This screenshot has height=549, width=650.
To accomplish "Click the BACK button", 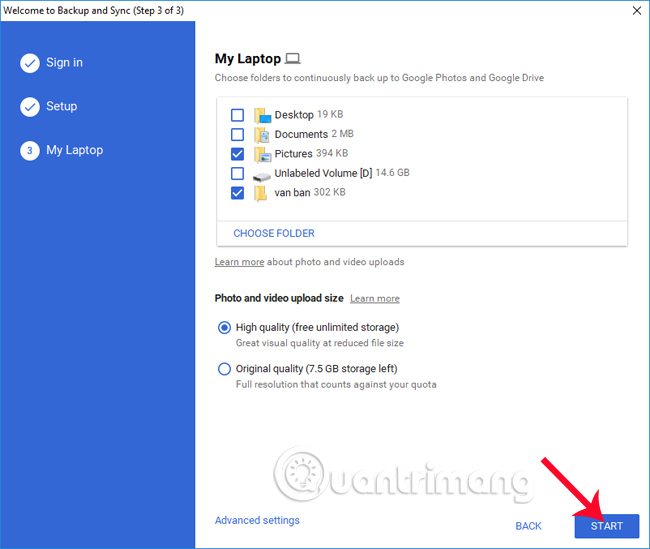I will pos(529,526).
